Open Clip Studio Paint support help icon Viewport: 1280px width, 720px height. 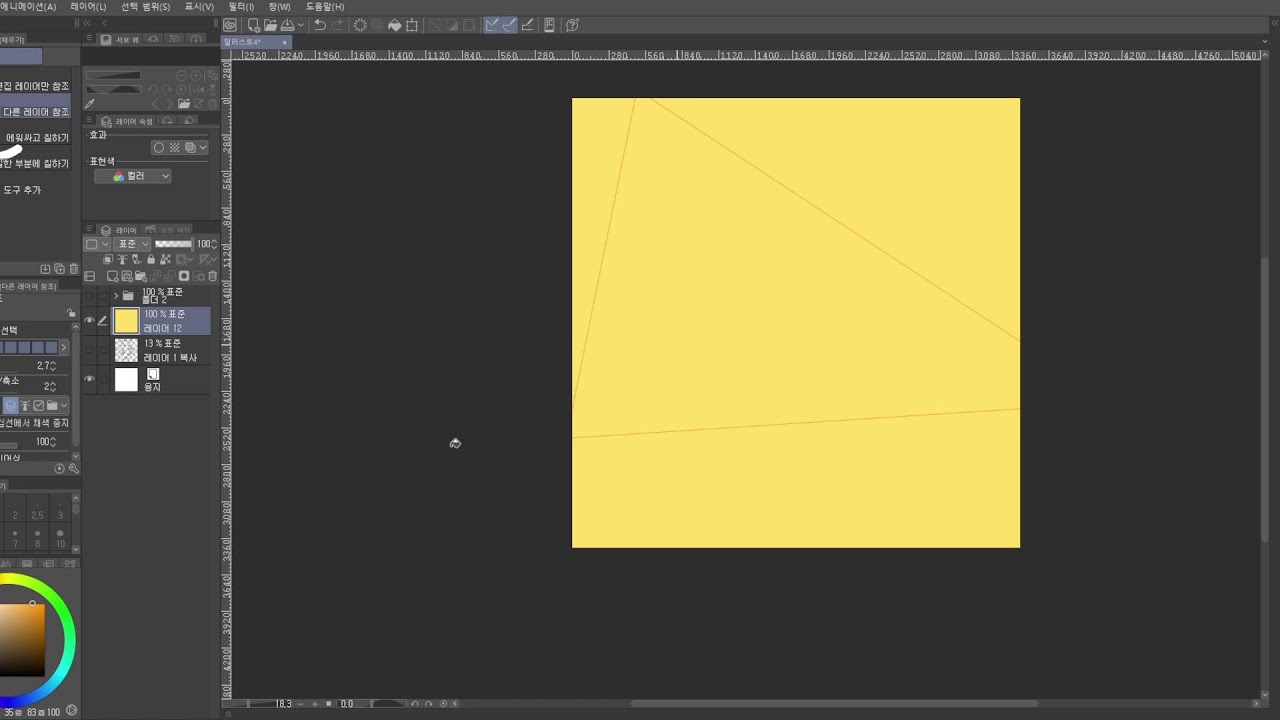573,25
